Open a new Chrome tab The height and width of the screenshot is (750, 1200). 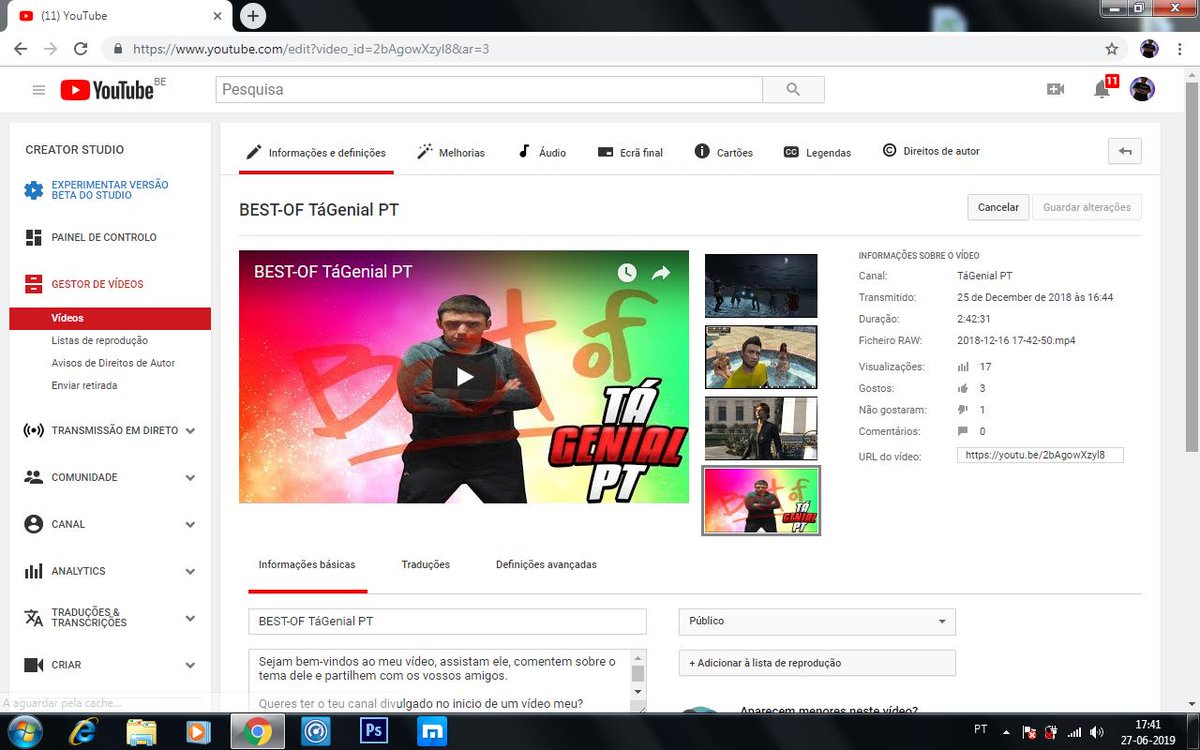click(x=253, y=15)
